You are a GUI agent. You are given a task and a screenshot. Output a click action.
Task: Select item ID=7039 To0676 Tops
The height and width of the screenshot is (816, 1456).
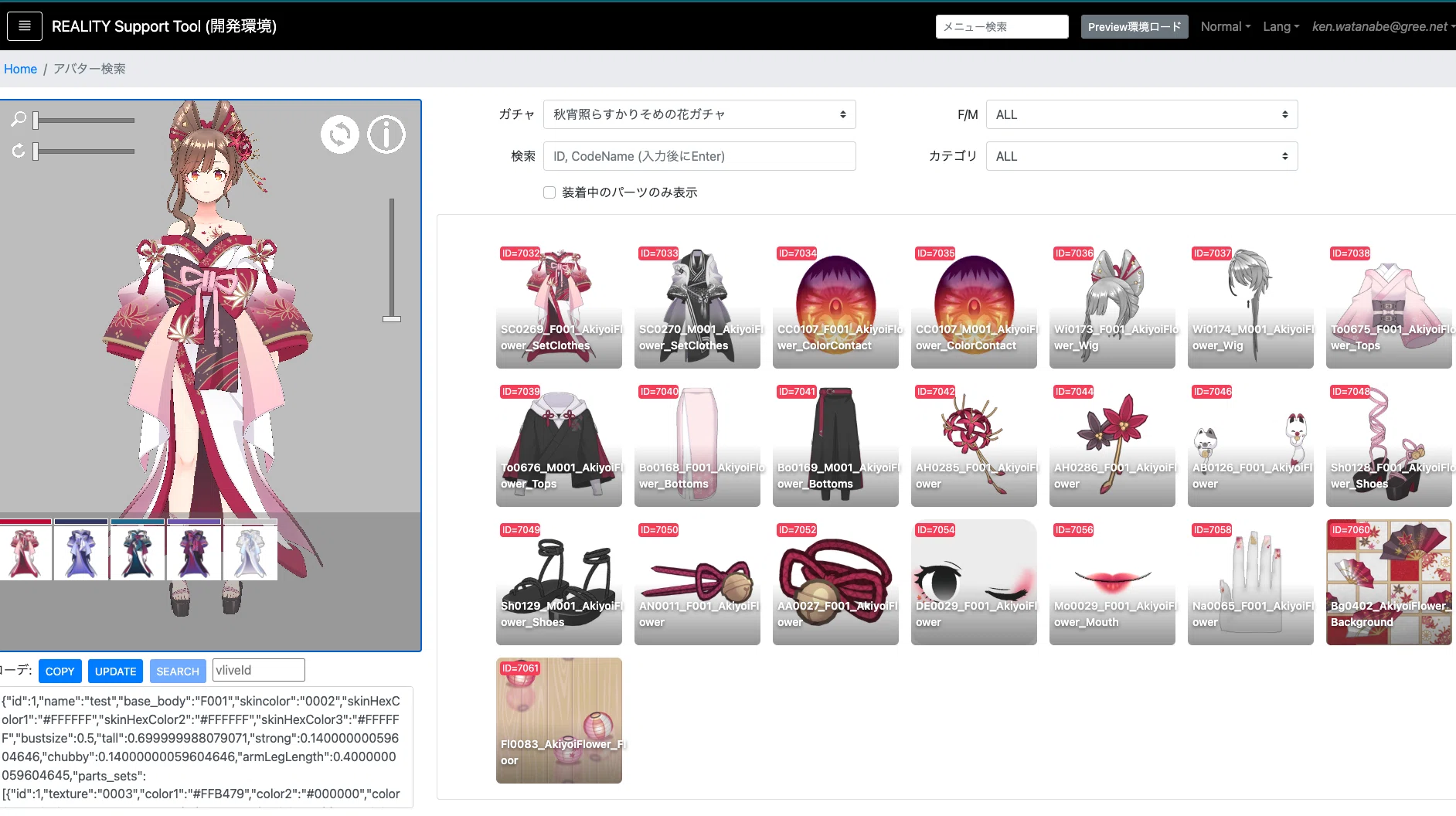tap(559, 445)
